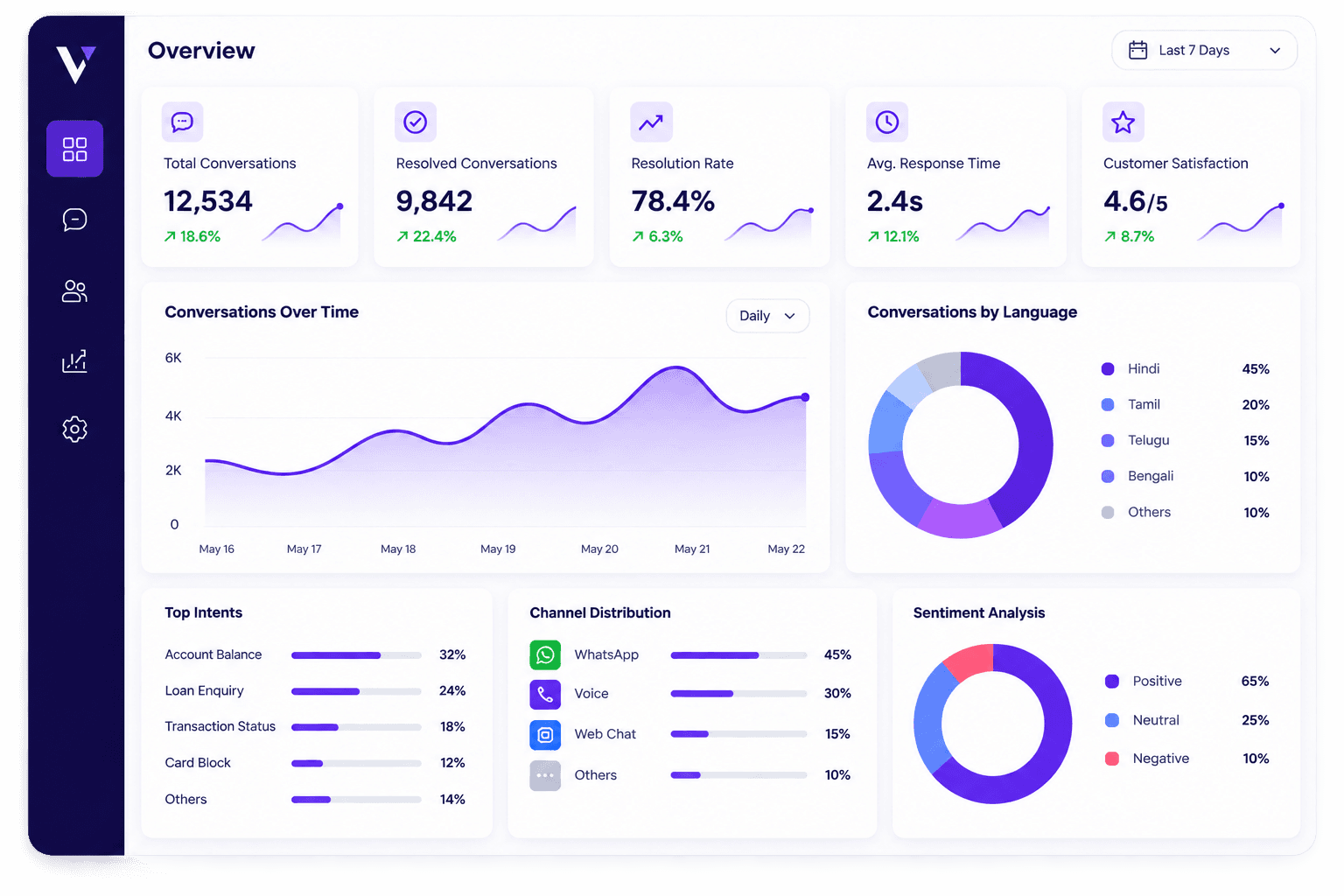Click the WhatsApp channel icon
The image size is (1344, 896).
coord(545,655)
